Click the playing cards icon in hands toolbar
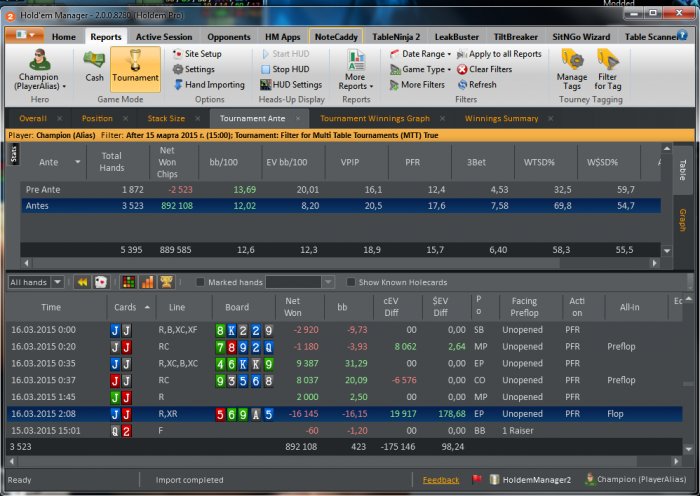 [101, 282]
